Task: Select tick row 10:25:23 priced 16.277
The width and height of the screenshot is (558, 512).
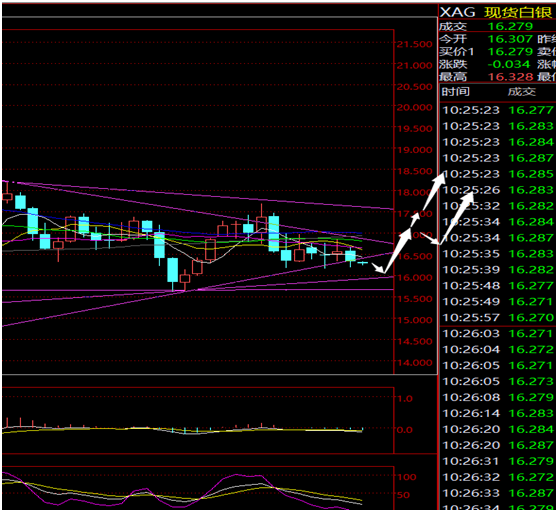Action: [498, 110]
